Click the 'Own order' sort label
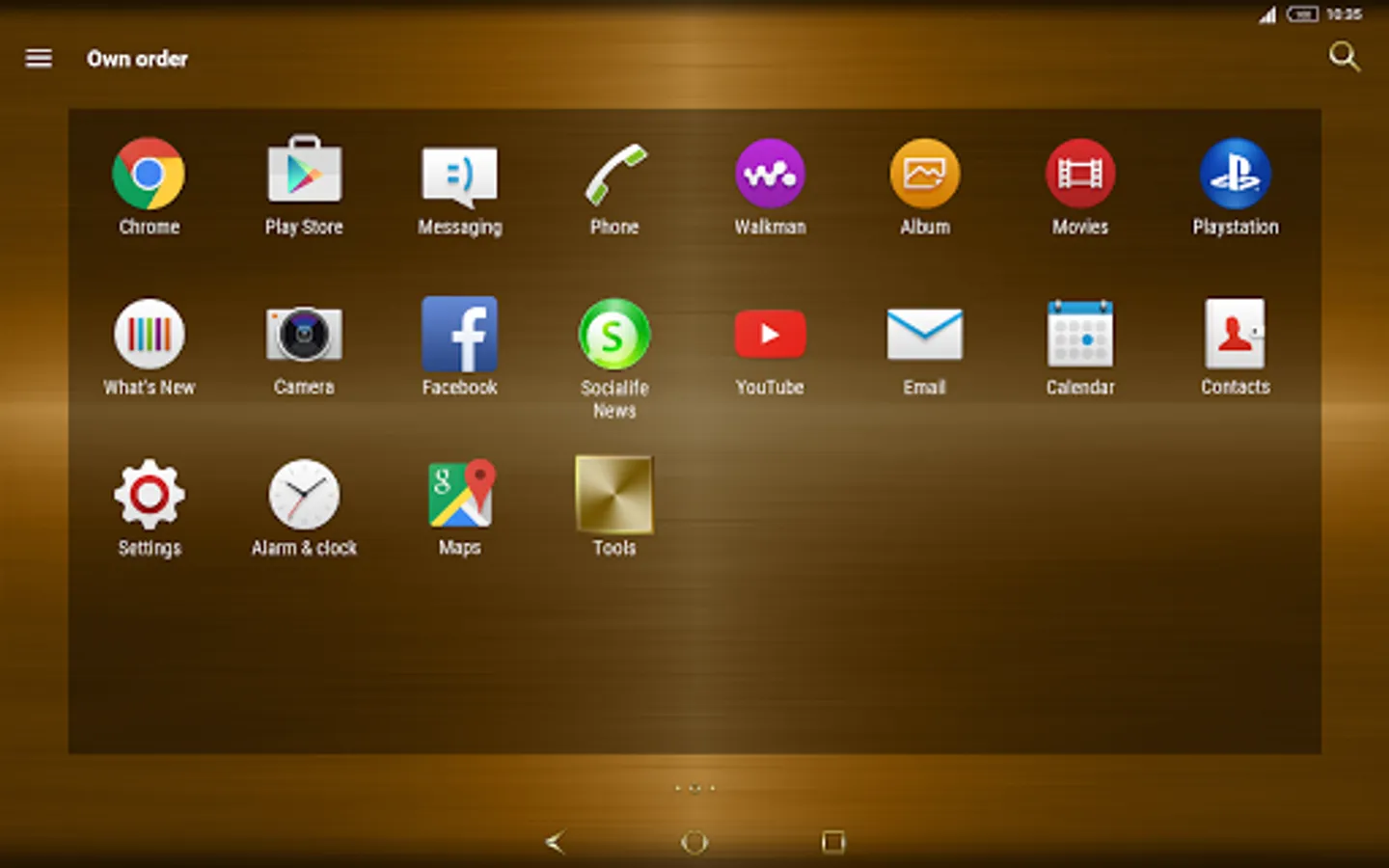Screen dimensions: 1389x868 click(137, 59)
